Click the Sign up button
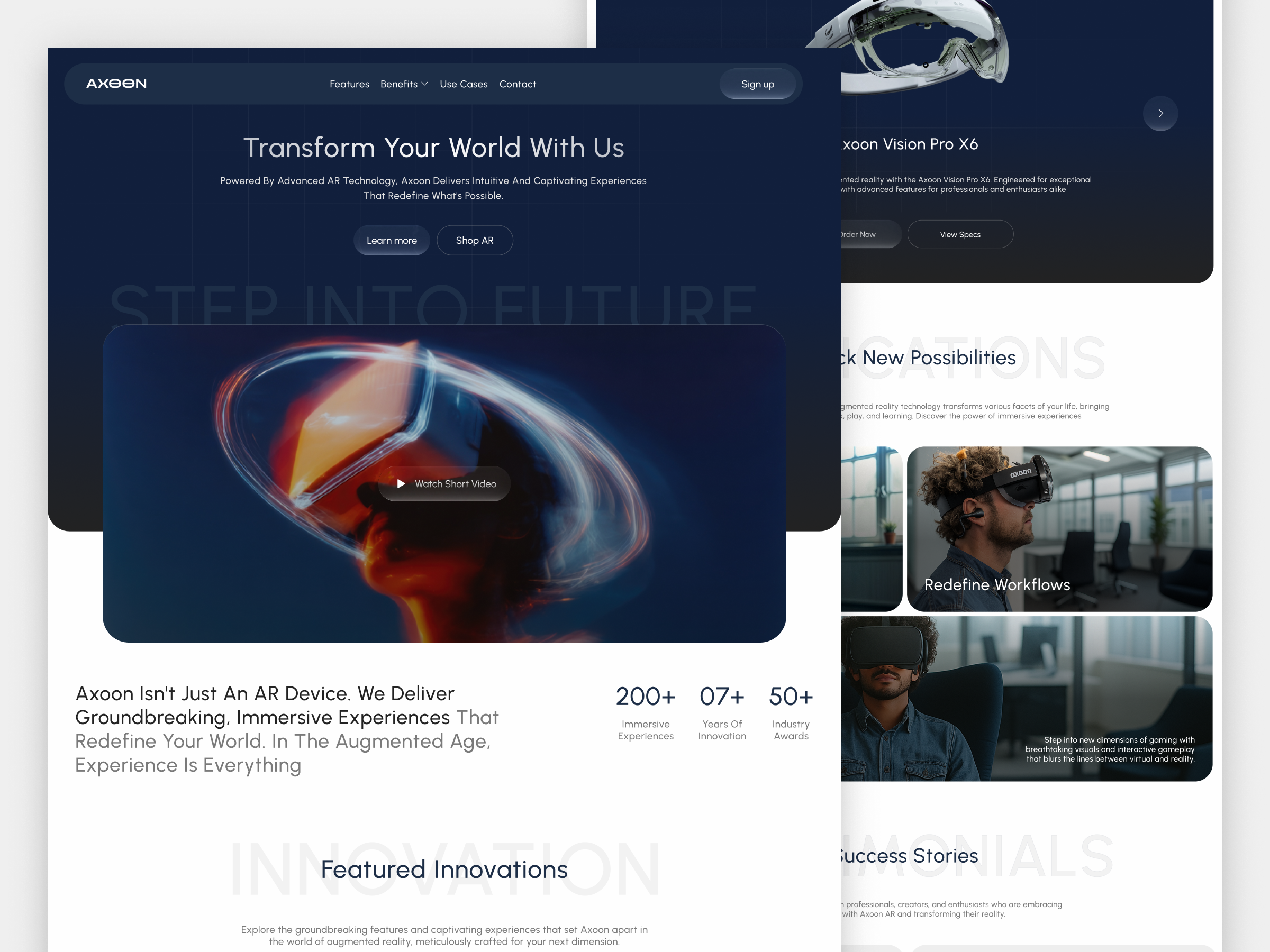Image resolution: width=1270 pixels, height=952 pixels. point(758,83)
